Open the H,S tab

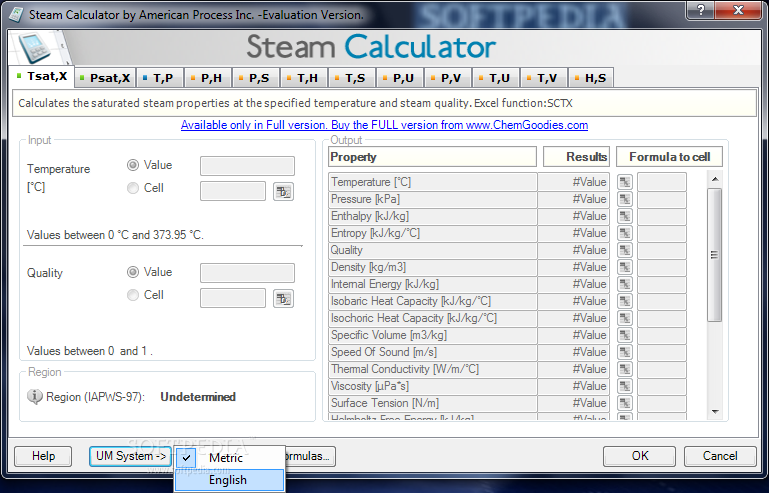[591, 78]
